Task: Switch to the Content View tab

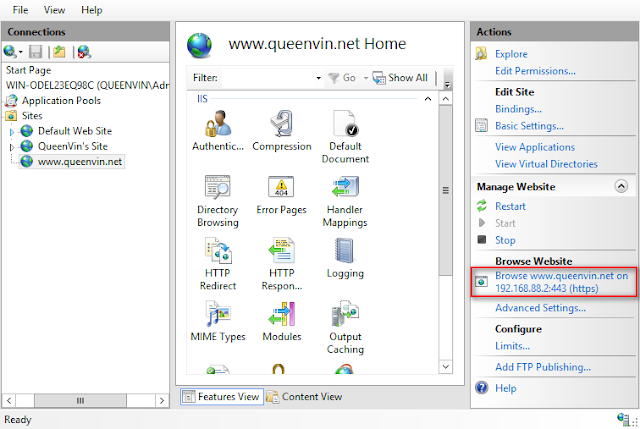Action: click(x=304, y=396)
